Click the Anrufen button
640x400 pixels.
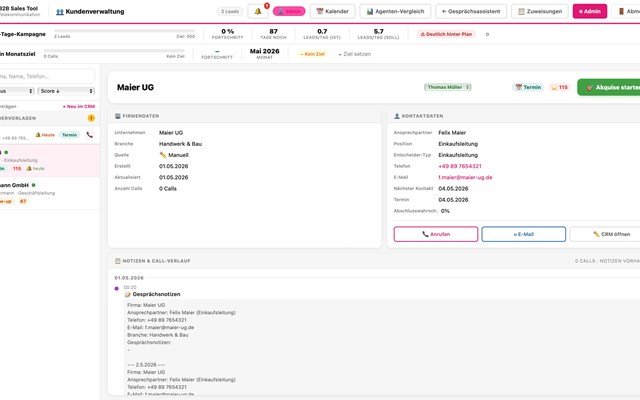436,234
